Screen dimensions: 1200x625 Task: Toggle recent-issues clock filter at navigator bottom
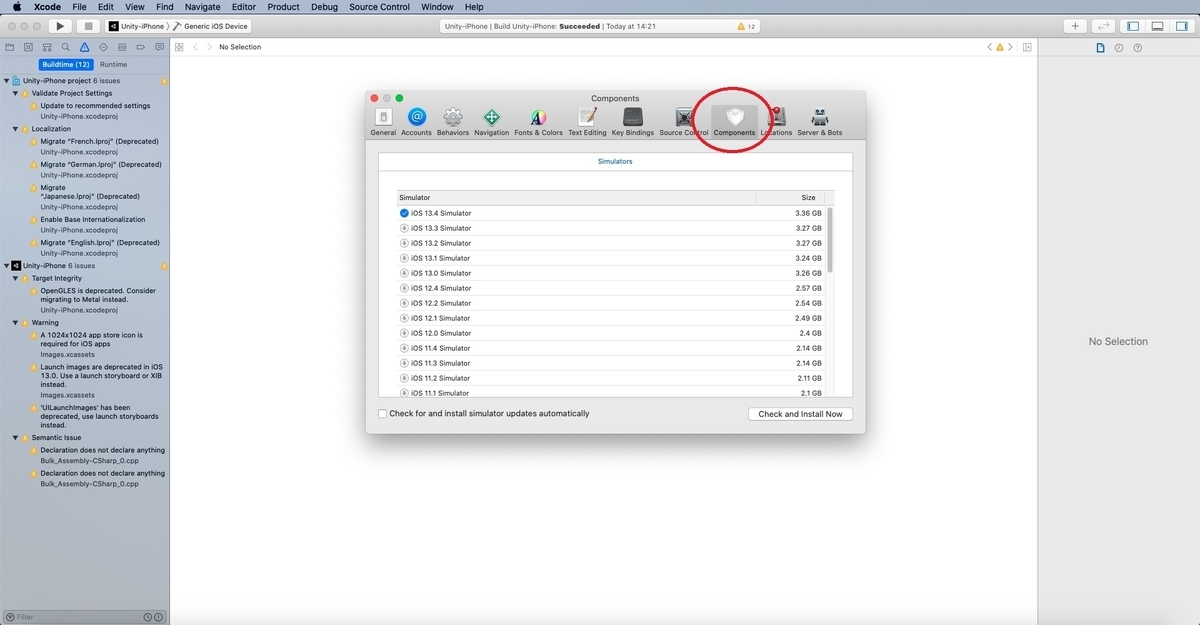tap(148, 617)
